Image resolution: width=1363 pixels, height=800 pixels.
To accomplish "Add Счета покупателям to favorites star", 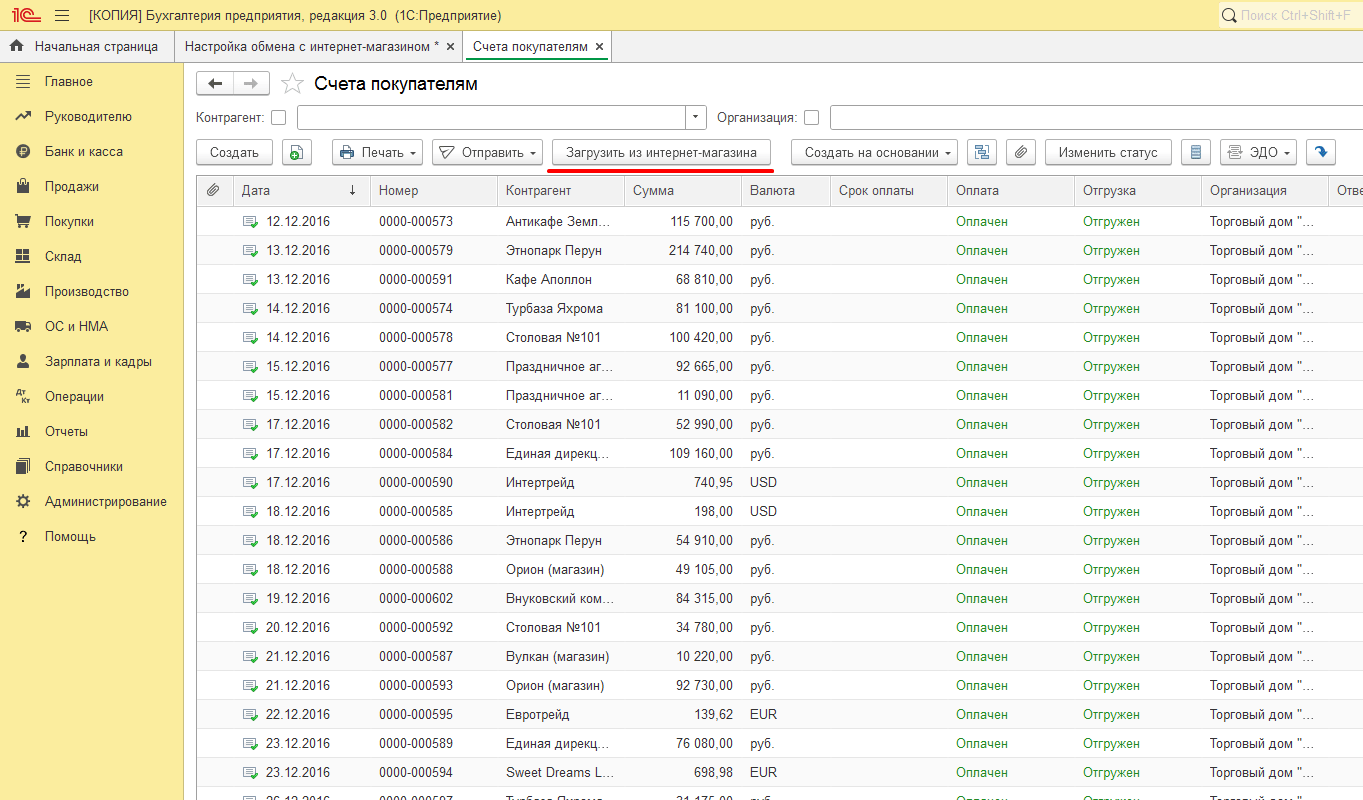I will tap(292, 84).
